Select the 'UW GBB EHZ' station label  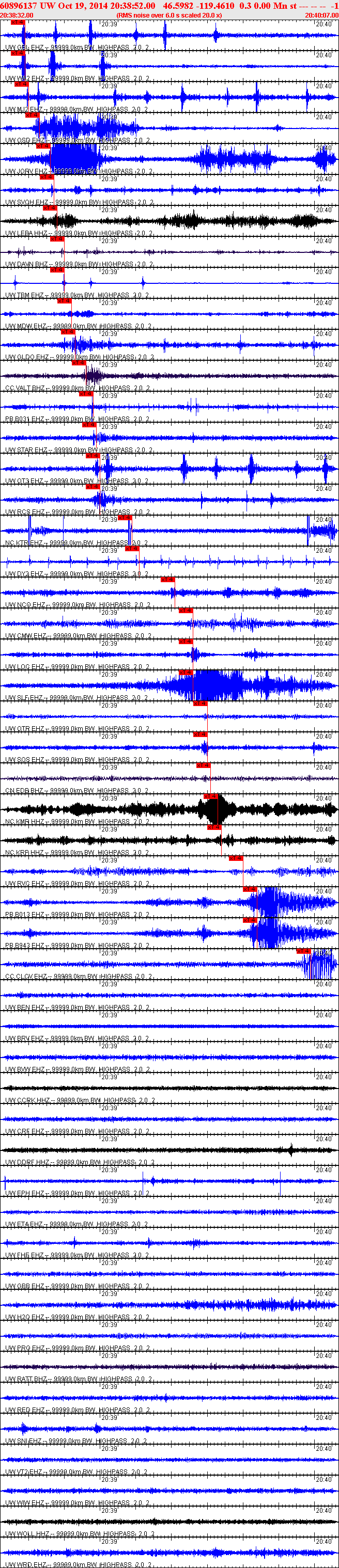point(25,1286)
